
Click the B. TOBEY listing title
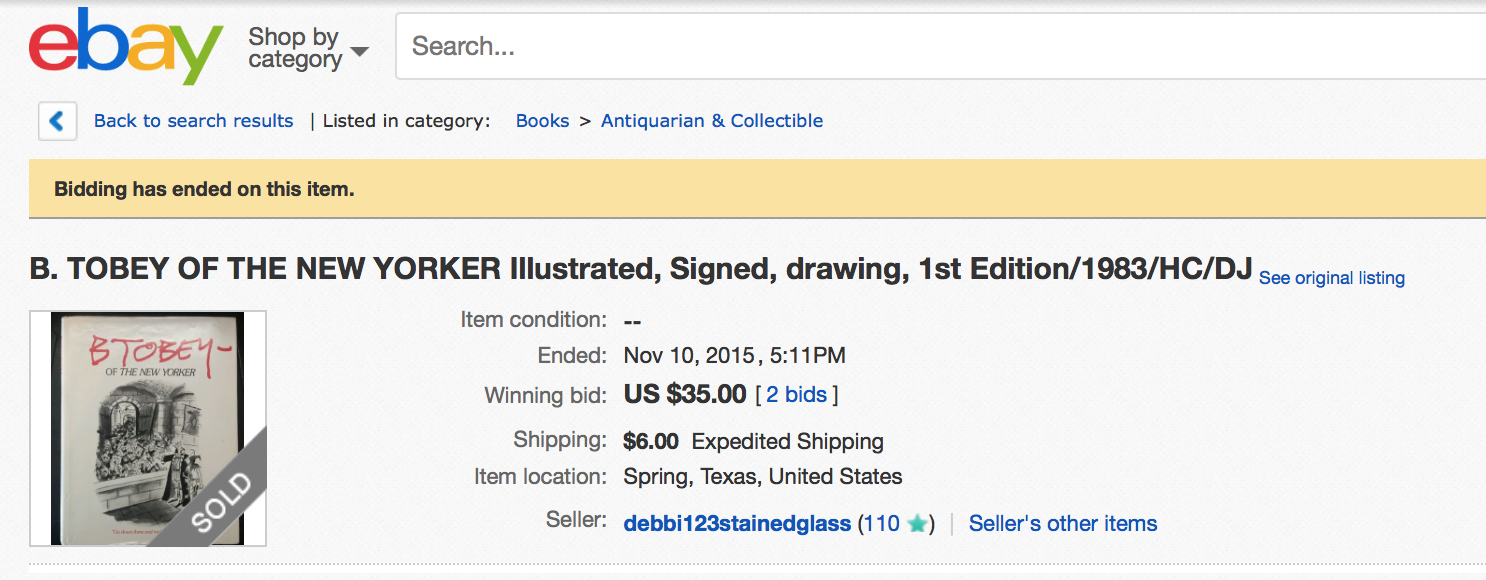640,269
